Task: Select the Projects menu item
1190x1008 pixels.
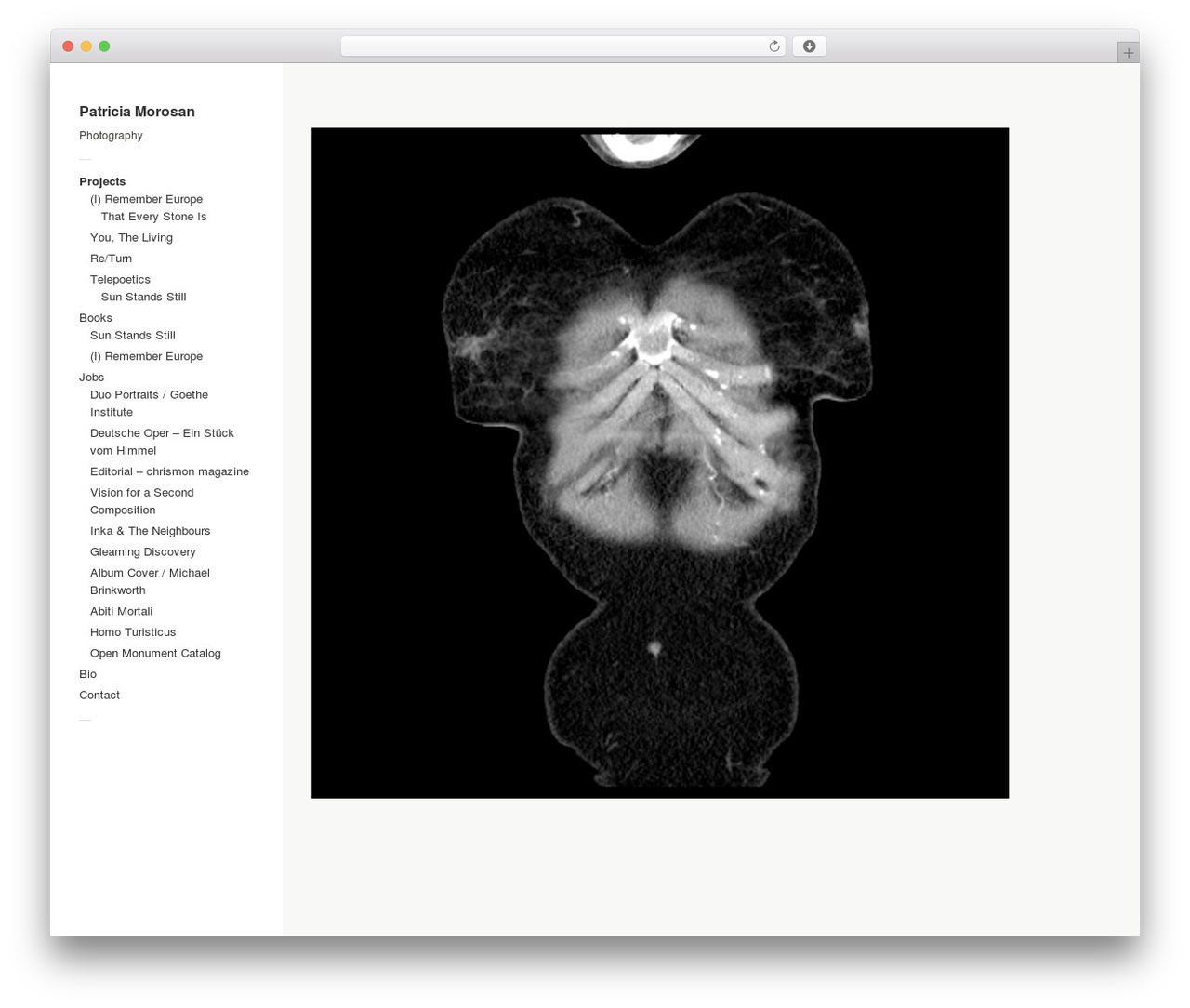Action: click(102, 181)
